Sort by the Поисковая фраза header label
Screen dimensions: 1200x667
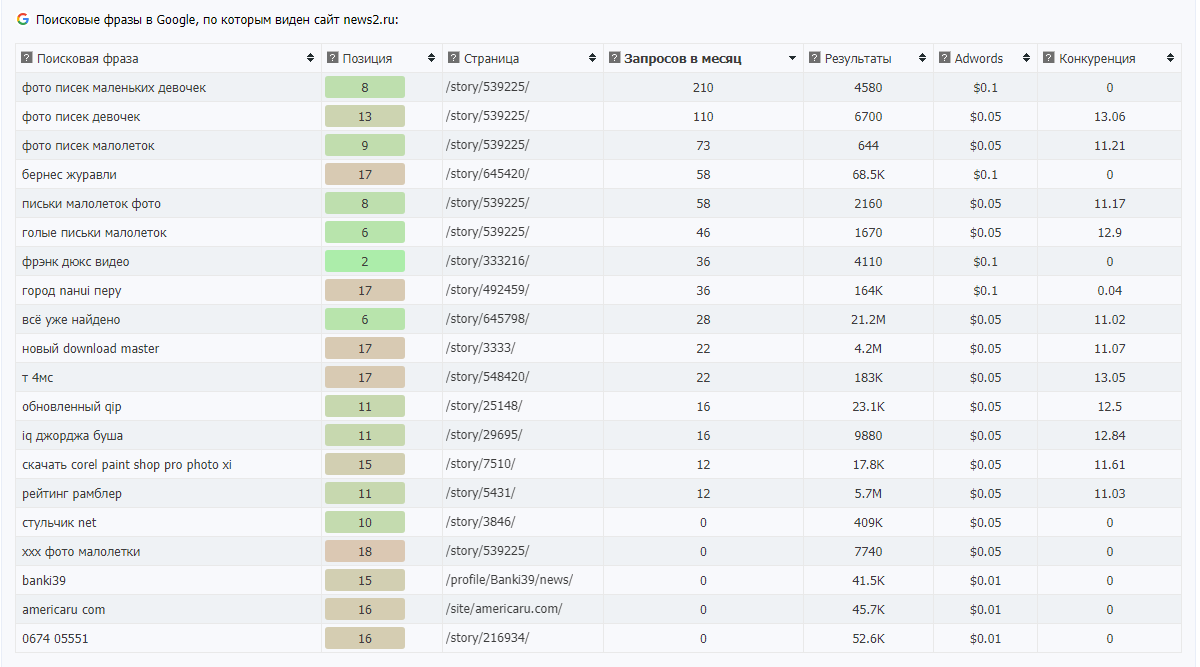point(88,59)
